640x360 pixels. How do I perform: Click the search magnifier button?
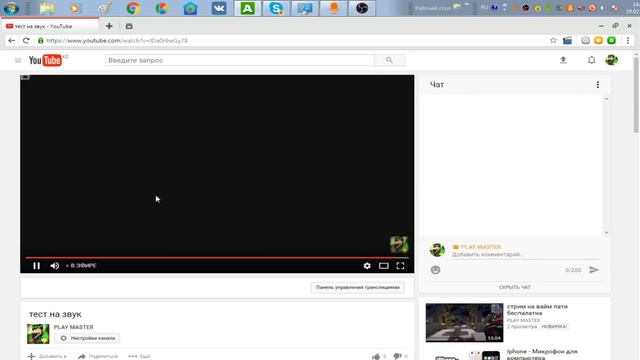click(389, 60)
